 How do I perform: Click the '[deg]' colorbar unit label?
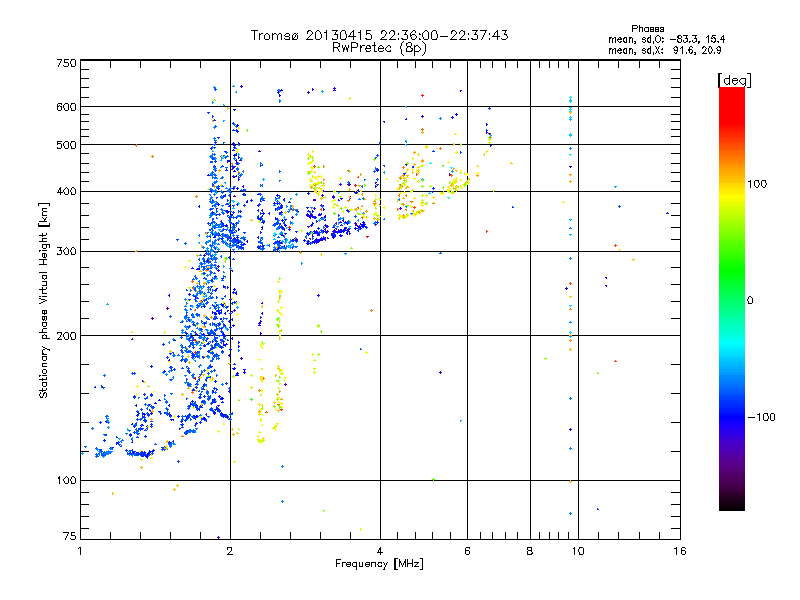[x=734, y=80]
